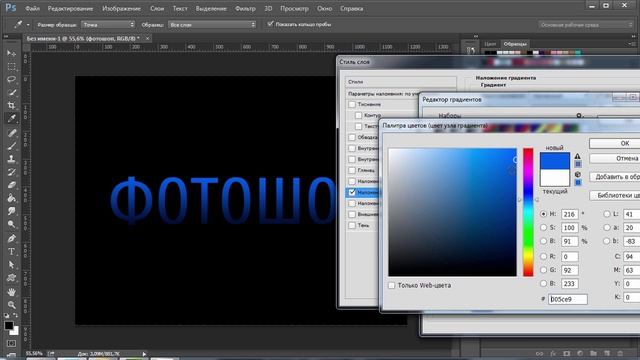
Task: Select the Стили item in Layer Style
Action: pos(400,82)
